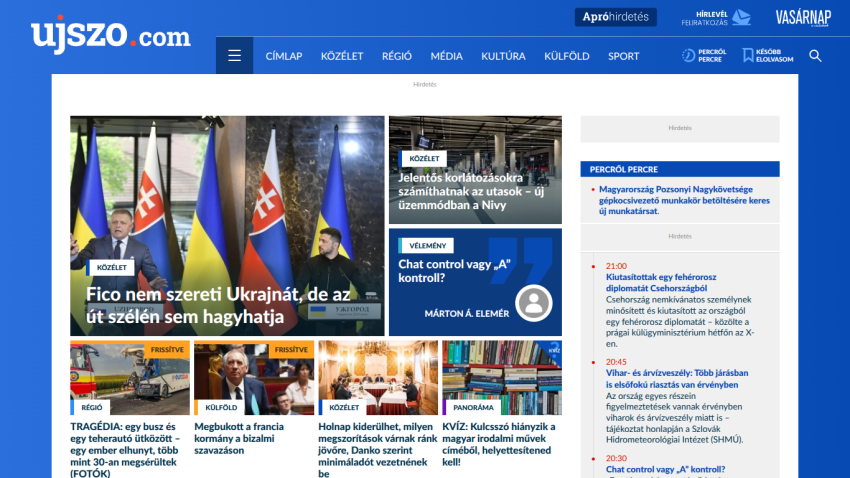The height and width of the screenshot is (478, 850).
Task: Click the Frissítve badge on France article
Action: [291, 350]
